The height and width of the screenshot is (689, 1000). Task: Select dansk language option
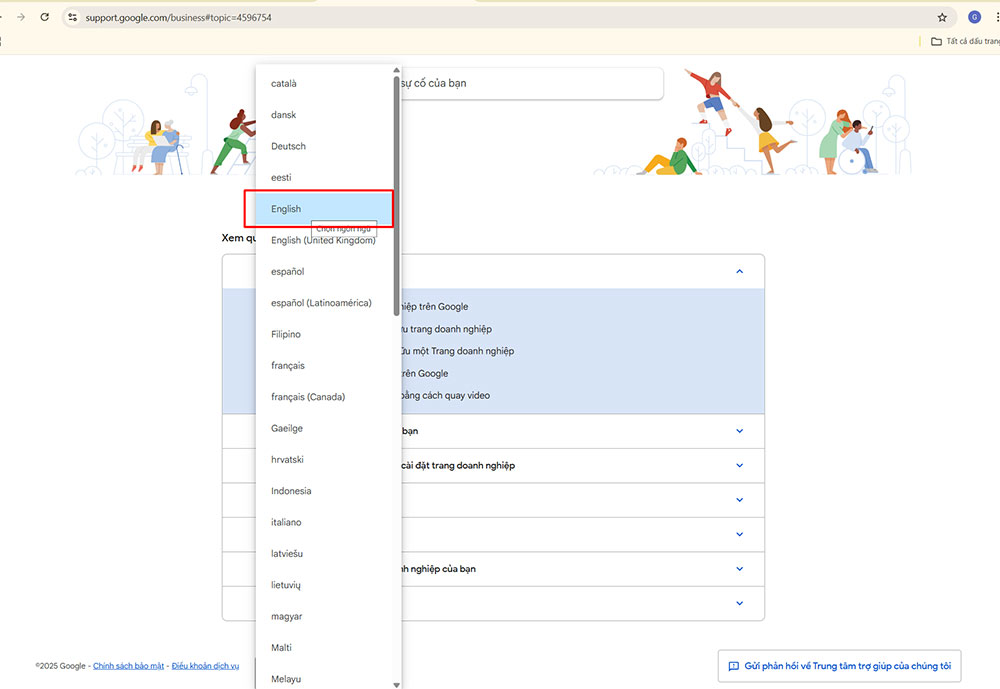(325, 115)
